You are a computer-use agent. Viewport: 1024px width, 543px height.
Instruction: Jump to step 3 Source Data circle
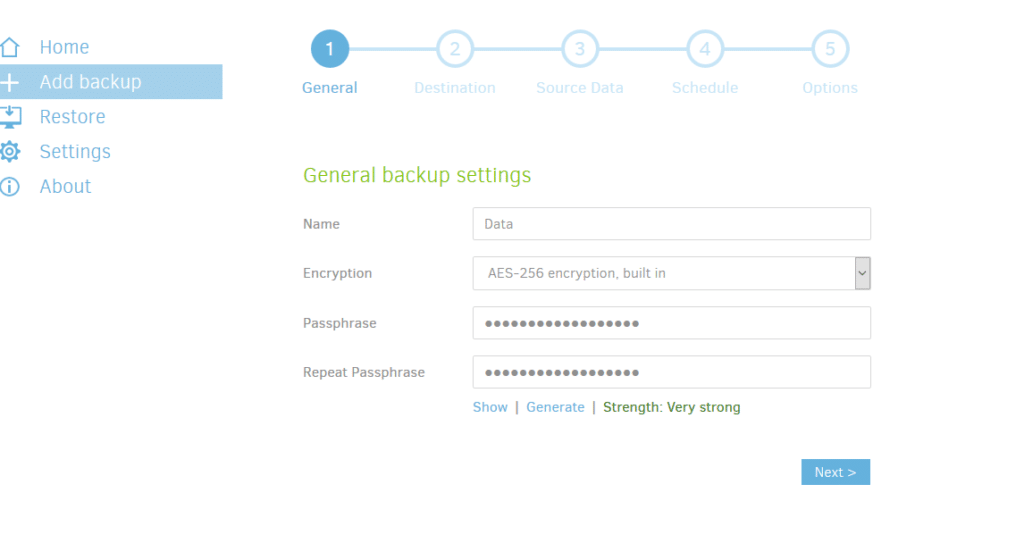click(580, 49)
